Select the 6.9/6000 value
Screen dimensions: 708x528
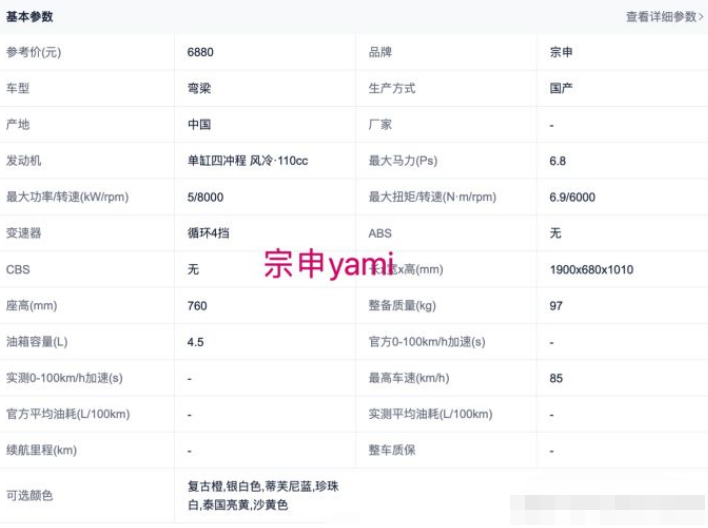pos(572,197)
